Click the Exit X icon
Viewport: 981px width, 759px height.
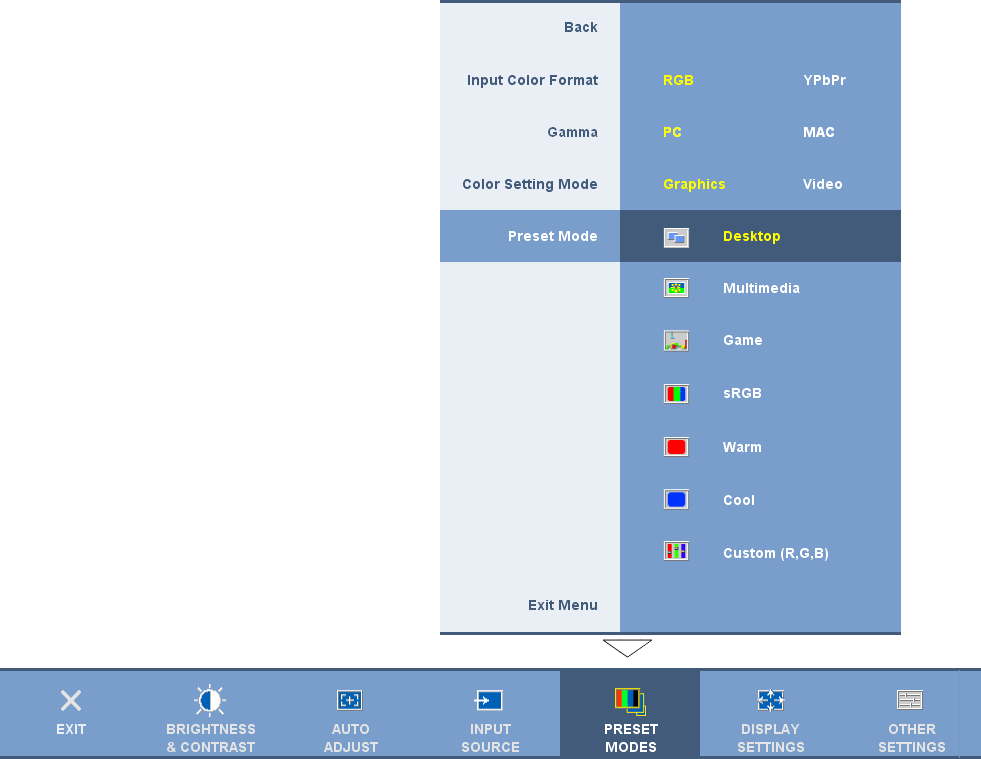[71, 701]
